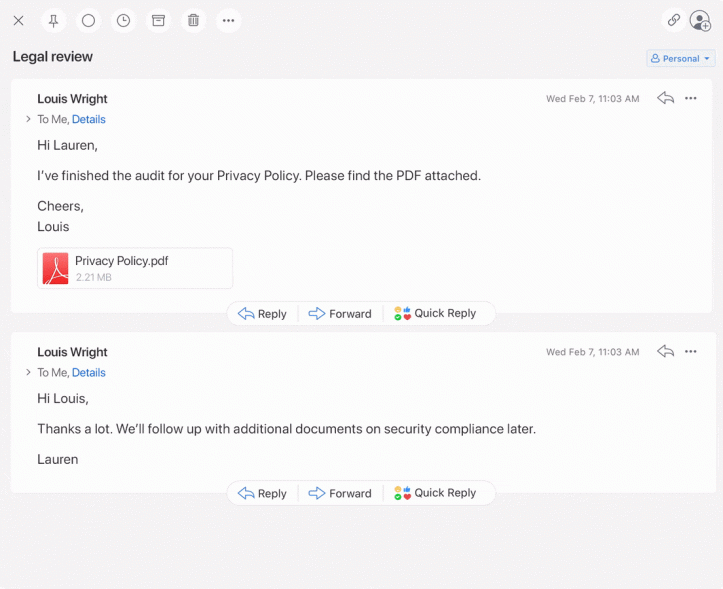Screen dimensions: 723x589
Task: Archive the Legal review thread
Action: 158,21
